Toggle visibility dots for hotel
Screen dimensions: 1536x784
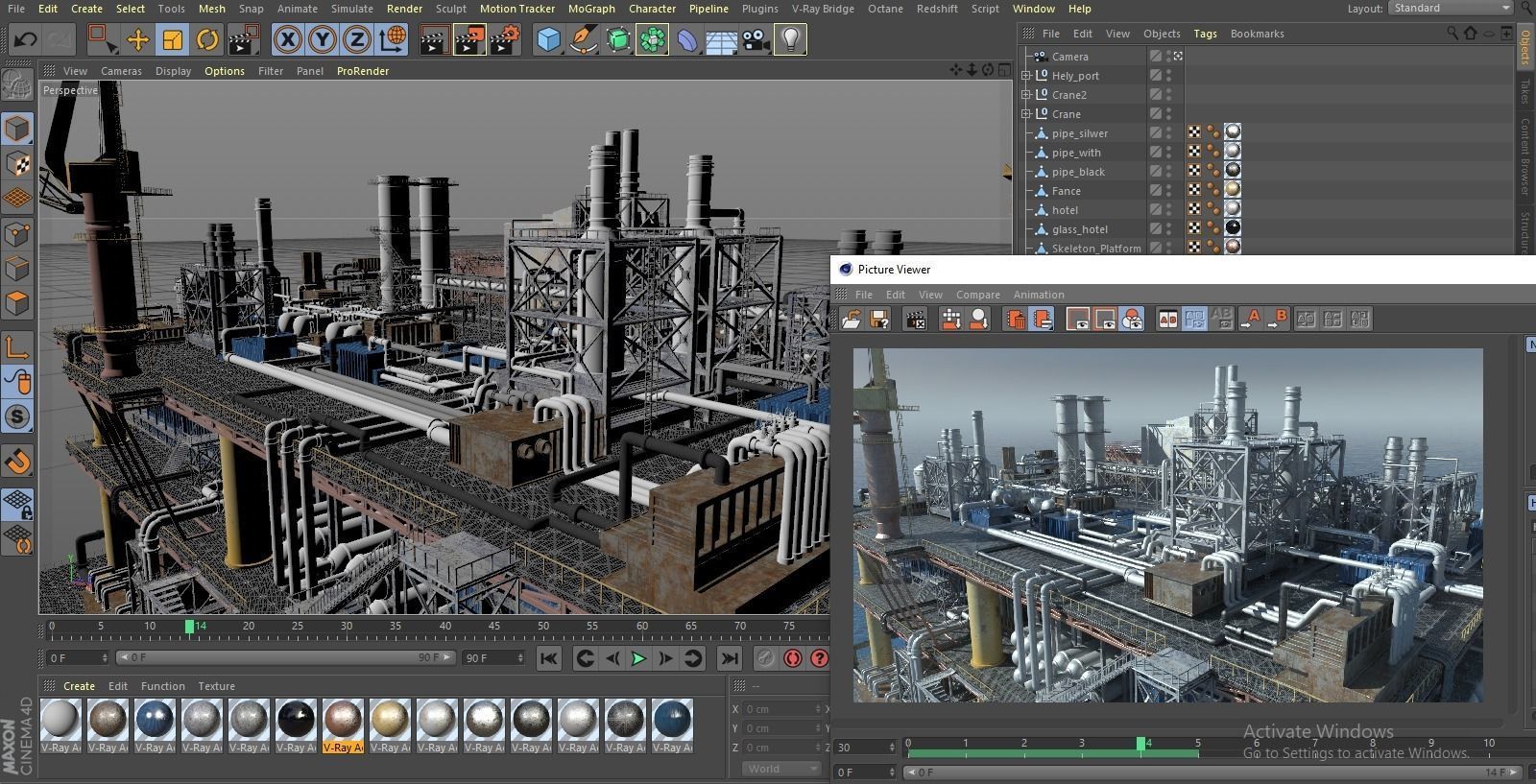(1169, 210)
